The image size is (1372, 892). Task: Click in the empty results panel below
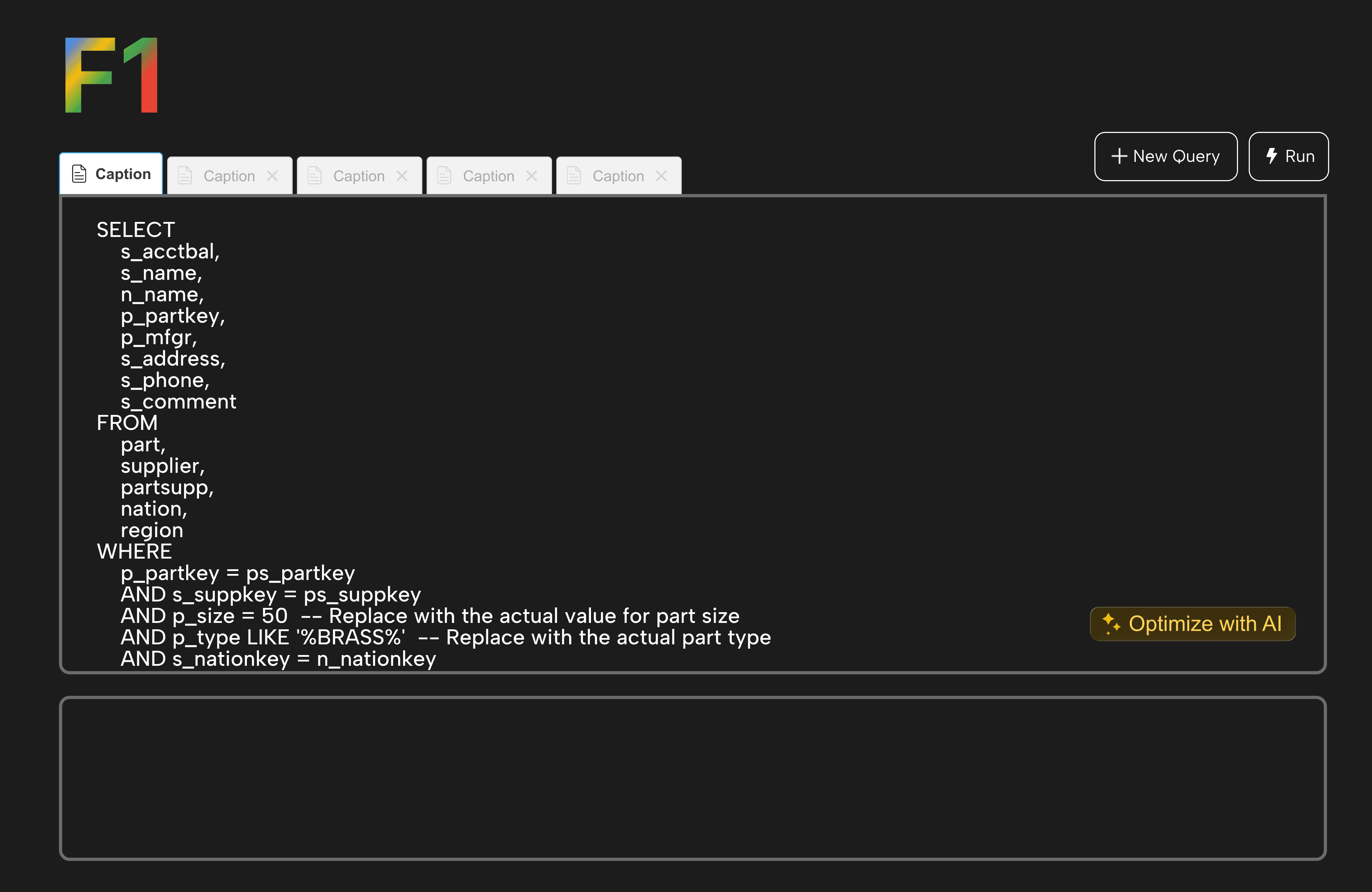pos(692,778)
